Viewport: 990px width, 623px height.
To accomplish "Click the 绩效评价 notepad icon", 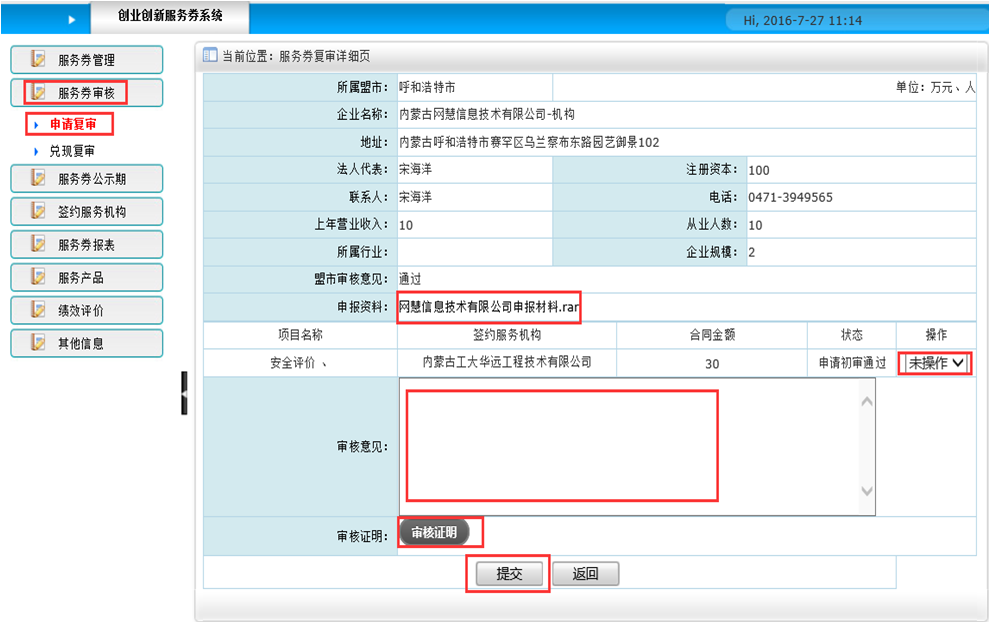I will pos(39,309).
